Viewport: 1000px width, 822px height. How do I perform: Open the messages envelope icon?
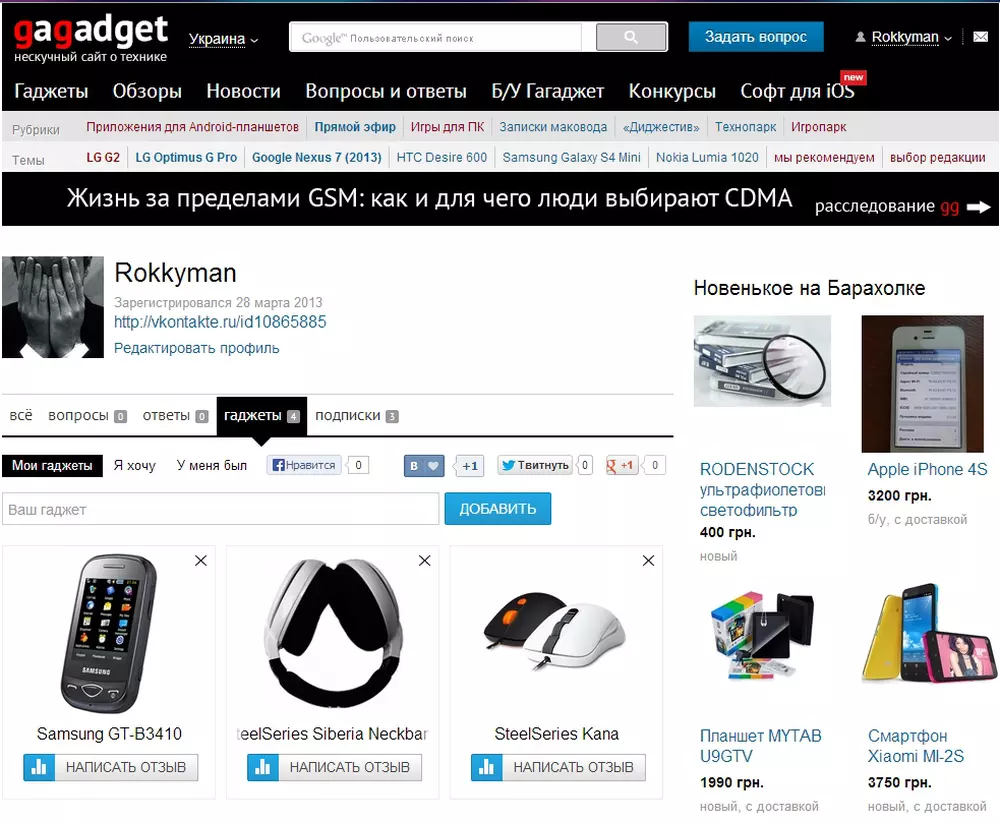click(980, 37)
